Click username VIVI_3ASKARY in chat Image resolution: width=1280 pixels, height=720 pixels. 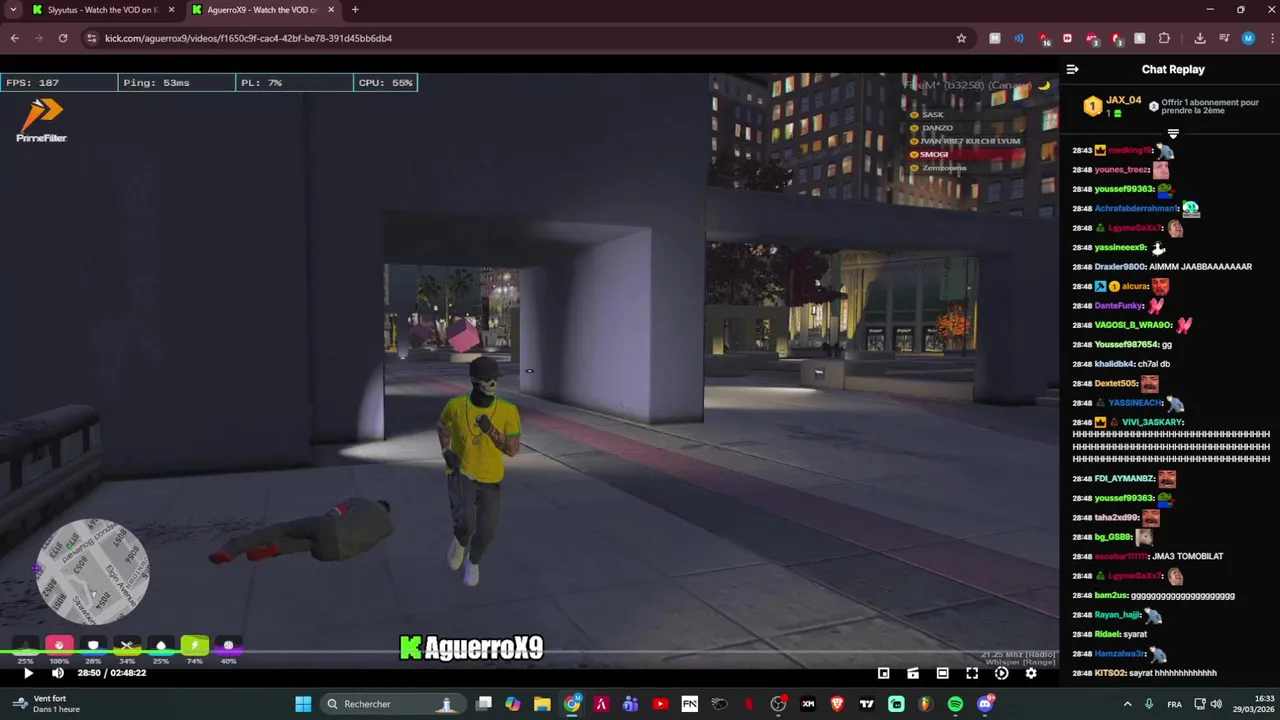(1153, 422)
